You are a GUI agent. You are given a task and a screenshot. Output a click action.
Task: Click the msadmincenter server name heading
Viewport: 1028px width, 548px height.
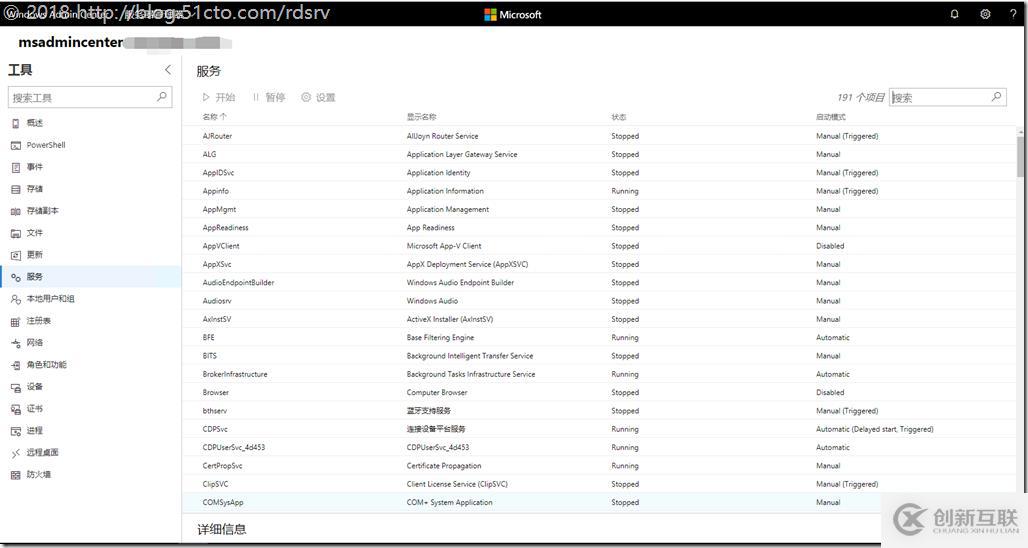(x=71, y=43)
